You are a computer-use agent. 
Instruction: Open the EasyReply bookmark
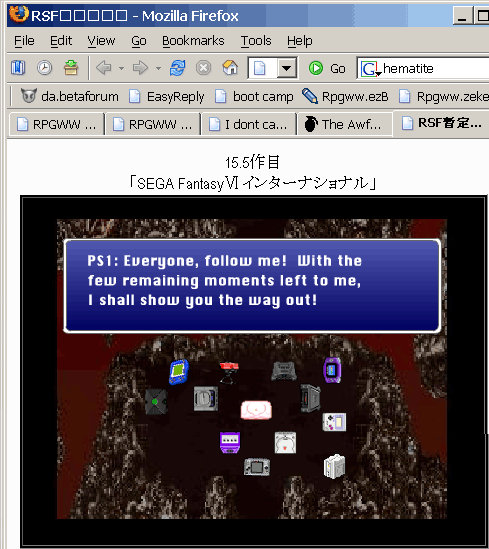(166, 96)
